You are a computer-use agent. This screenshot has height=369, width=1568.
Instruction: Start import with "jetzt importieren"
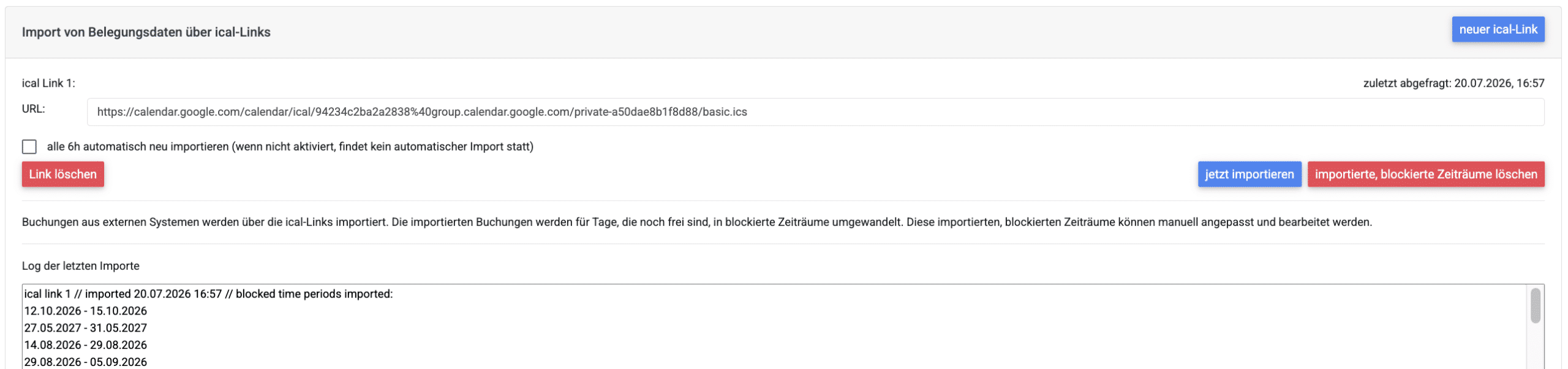(x=1249, y=174)
